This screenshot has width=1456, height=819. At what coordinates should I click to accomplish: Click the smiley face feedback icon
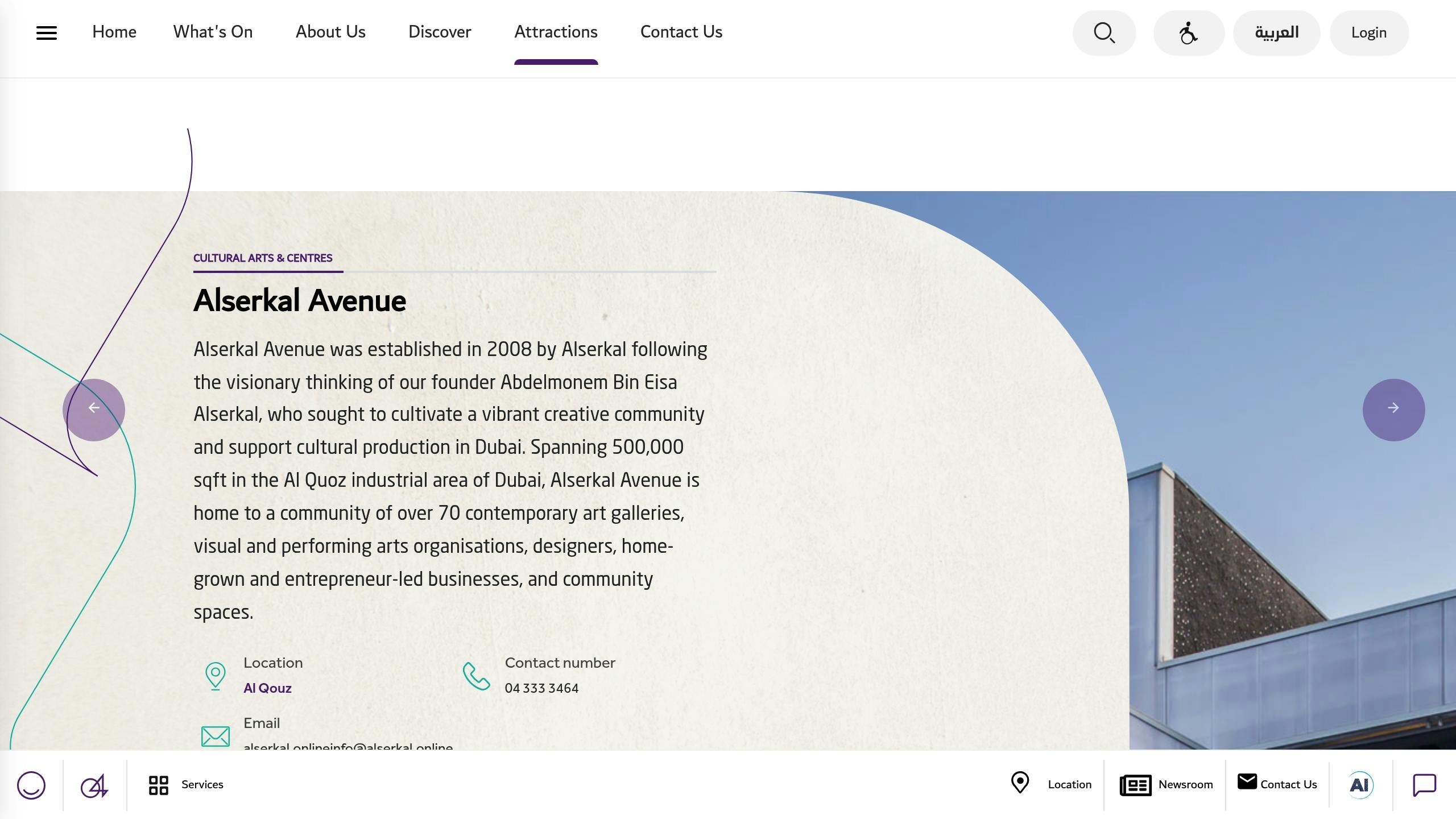coord(31,785)
